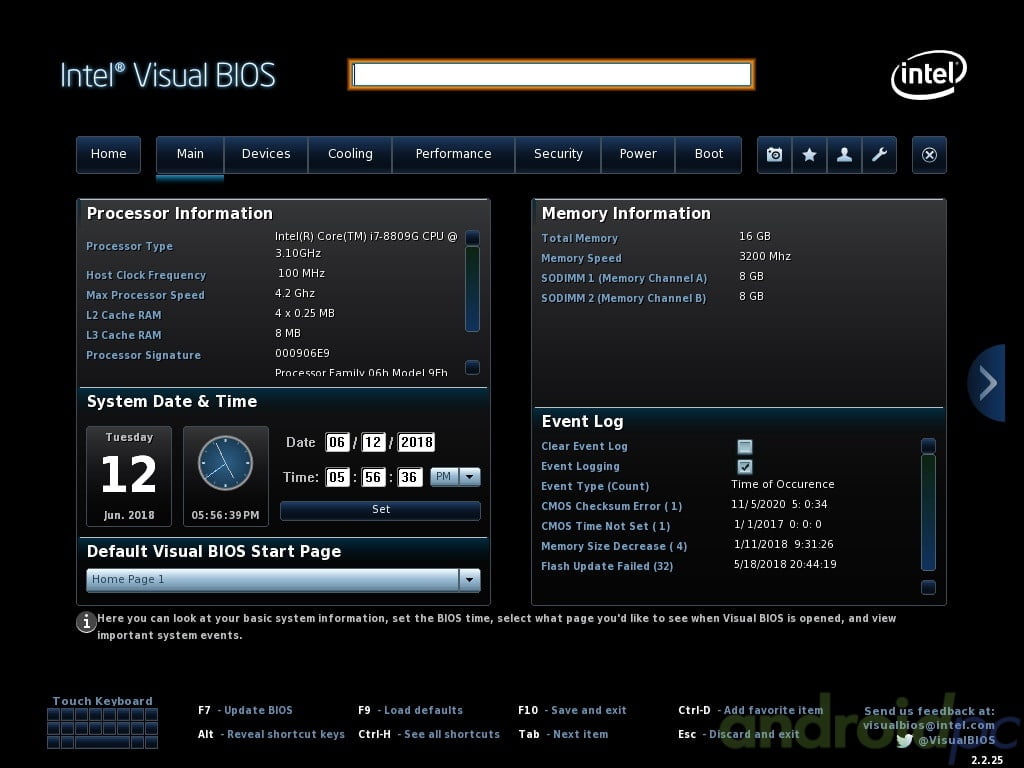The width and height of the screenshot is (1024, 768).
Task: Go to next page using right chevron
Action: 988,383
